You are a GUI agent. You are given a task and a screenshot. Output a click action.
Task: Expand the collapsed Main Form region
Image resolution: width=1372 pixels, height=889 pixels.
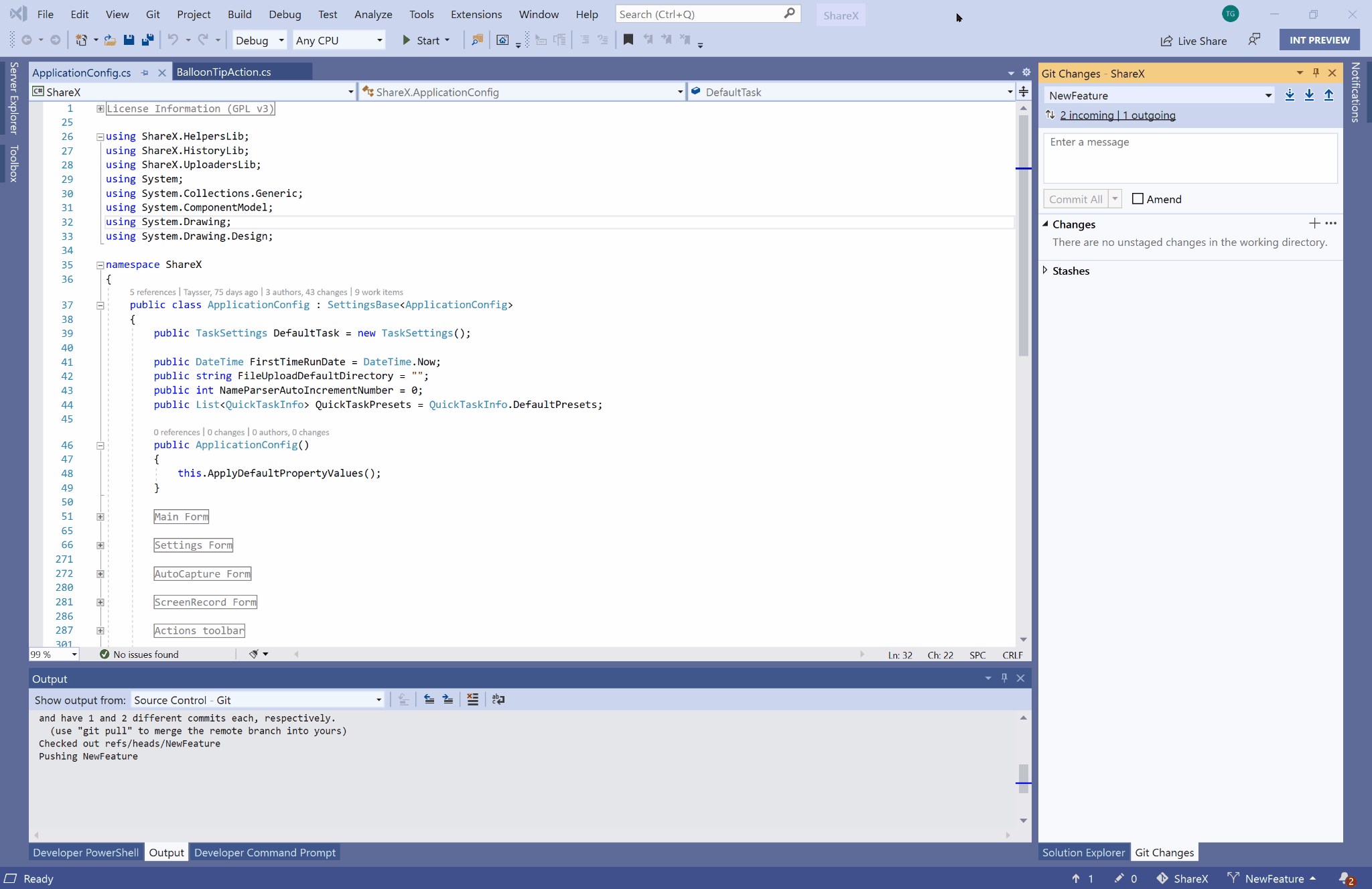point(100,517)
